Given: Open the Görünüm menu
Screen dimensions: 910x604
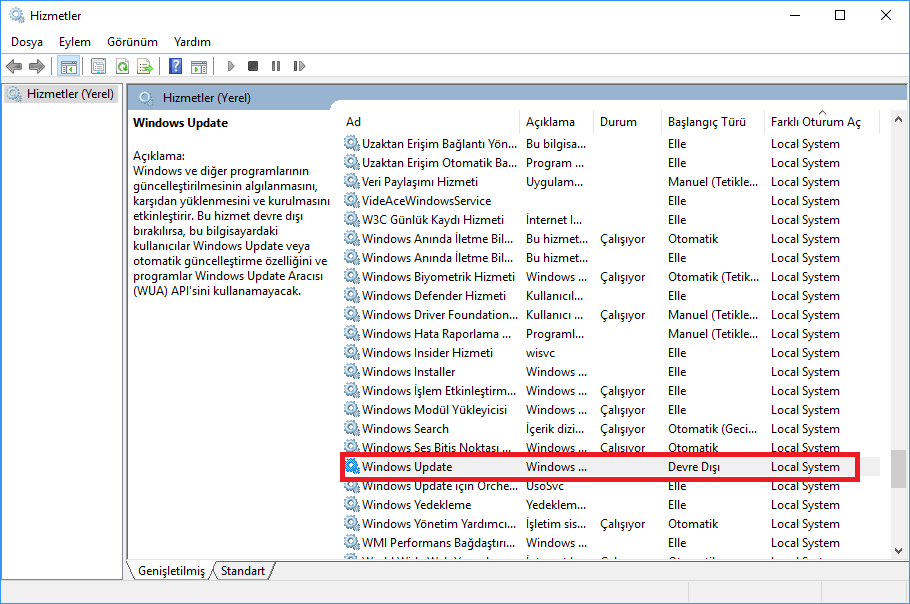Looking at the screenshot, I should (x=132, y=42).
